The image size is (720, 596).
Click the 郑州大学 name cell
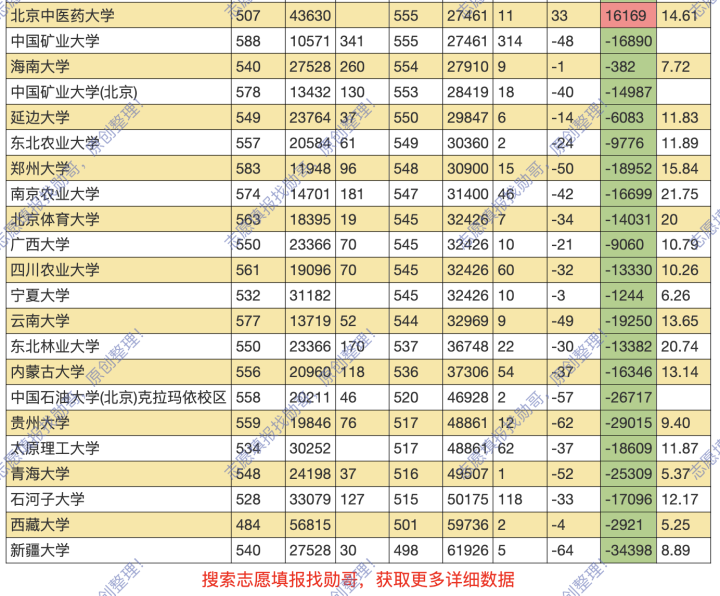click(x=118, y=168)
